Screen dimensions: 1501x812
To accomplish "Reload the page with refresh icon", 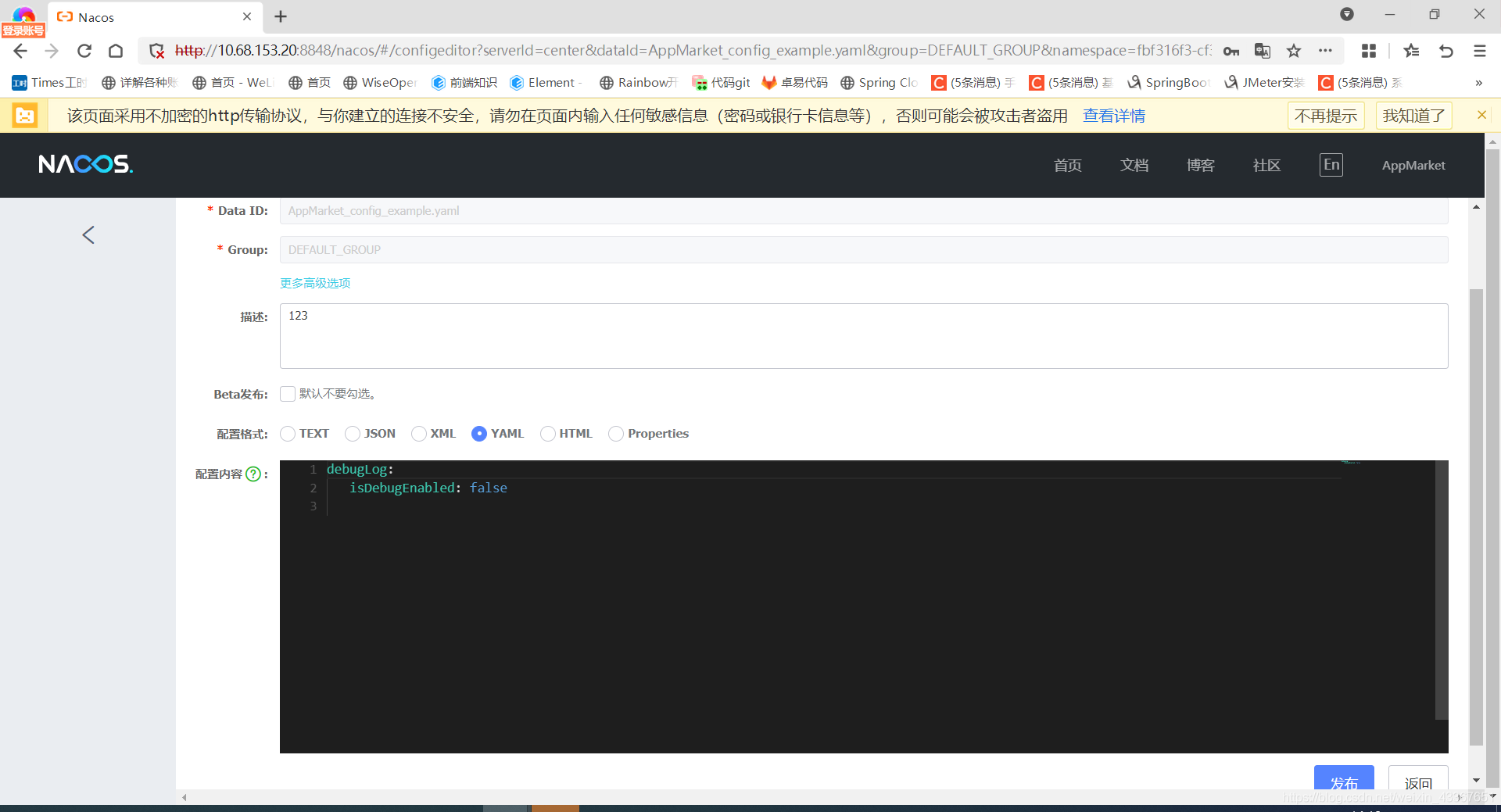I will 84,51.
